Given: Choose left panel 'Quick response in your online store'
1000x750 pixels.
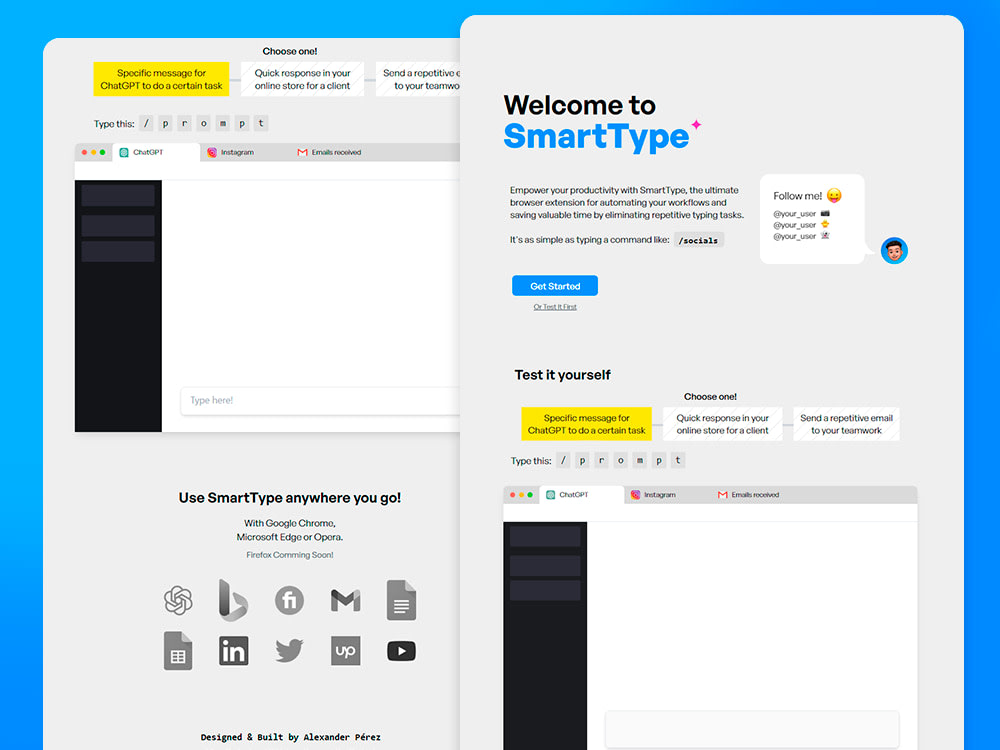Looking at the screenshot, I should [x=302, y=79].
